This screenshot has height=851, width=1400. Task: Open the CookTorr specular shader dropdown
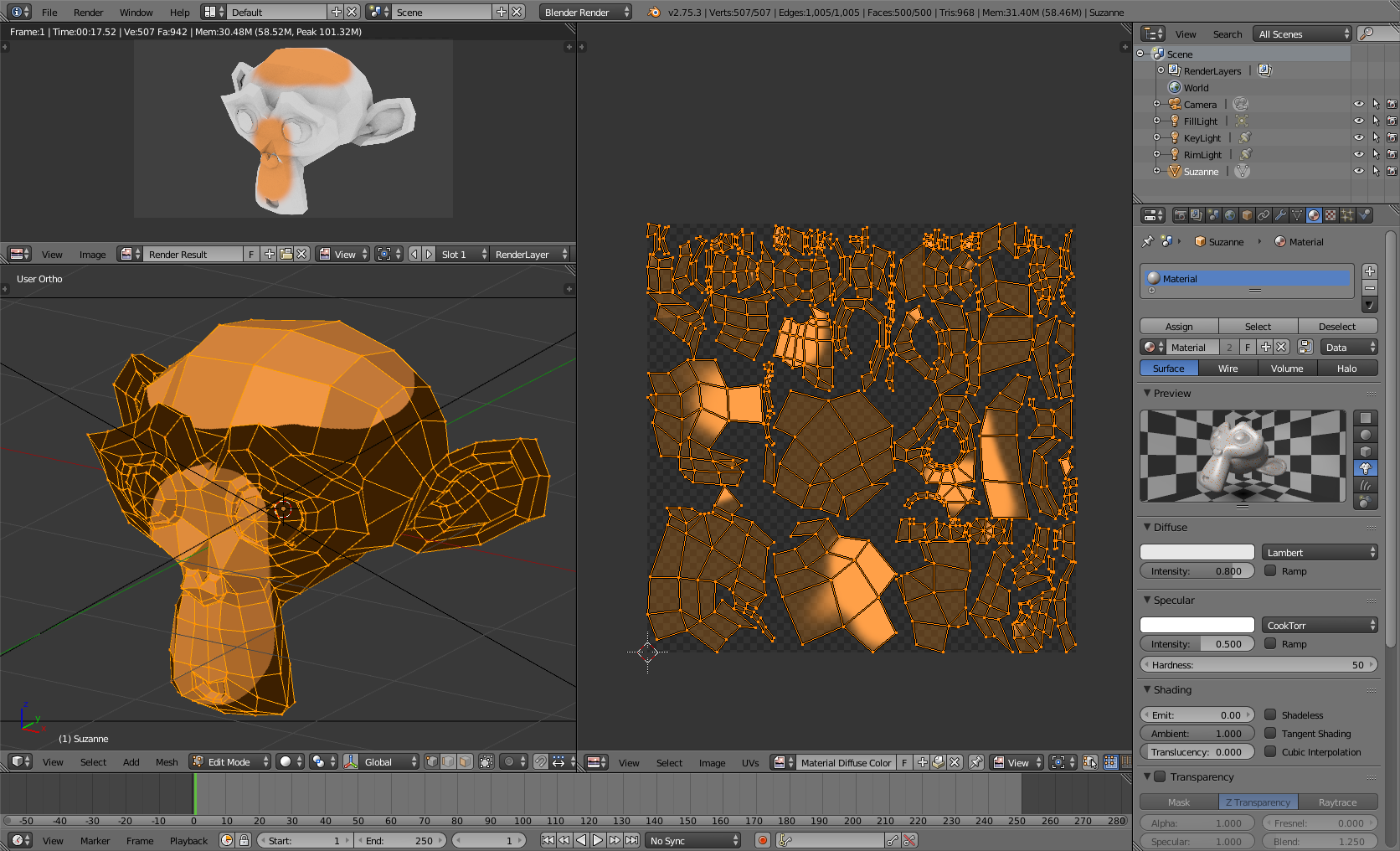[1320, 625]
